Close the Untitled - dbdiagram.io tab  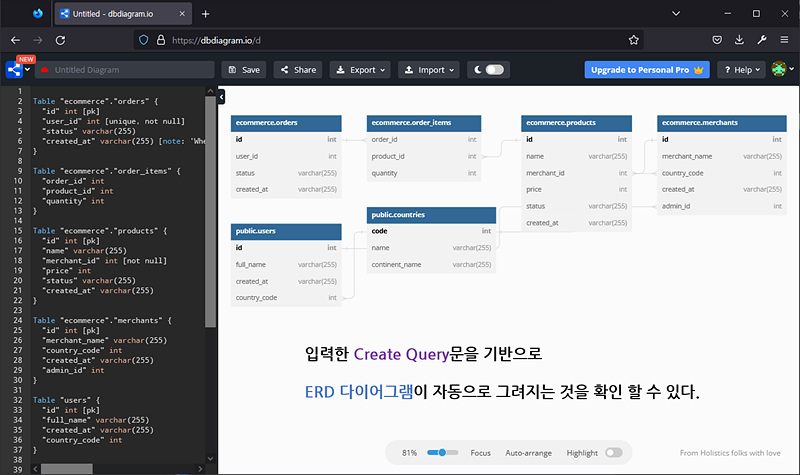point(182,14)
